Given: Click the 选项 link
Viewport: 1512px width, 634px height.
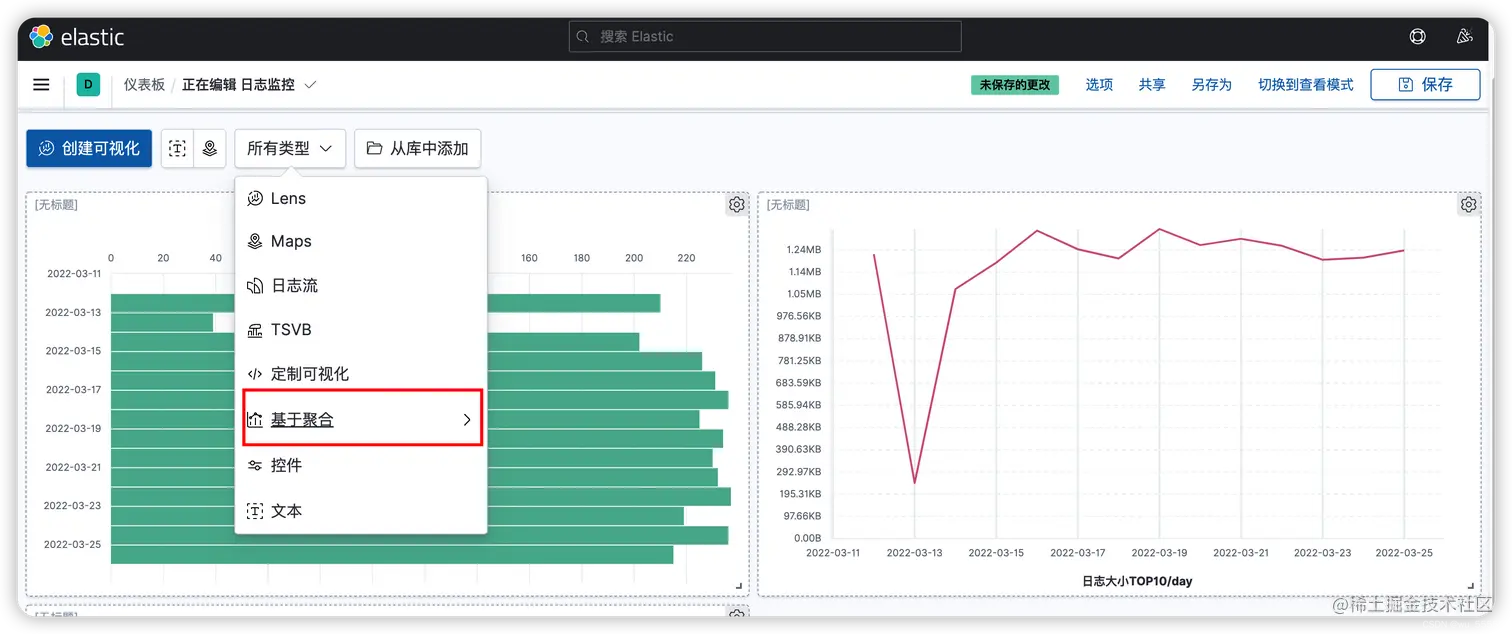Looking at the screenshot, I should [1099, 85].
